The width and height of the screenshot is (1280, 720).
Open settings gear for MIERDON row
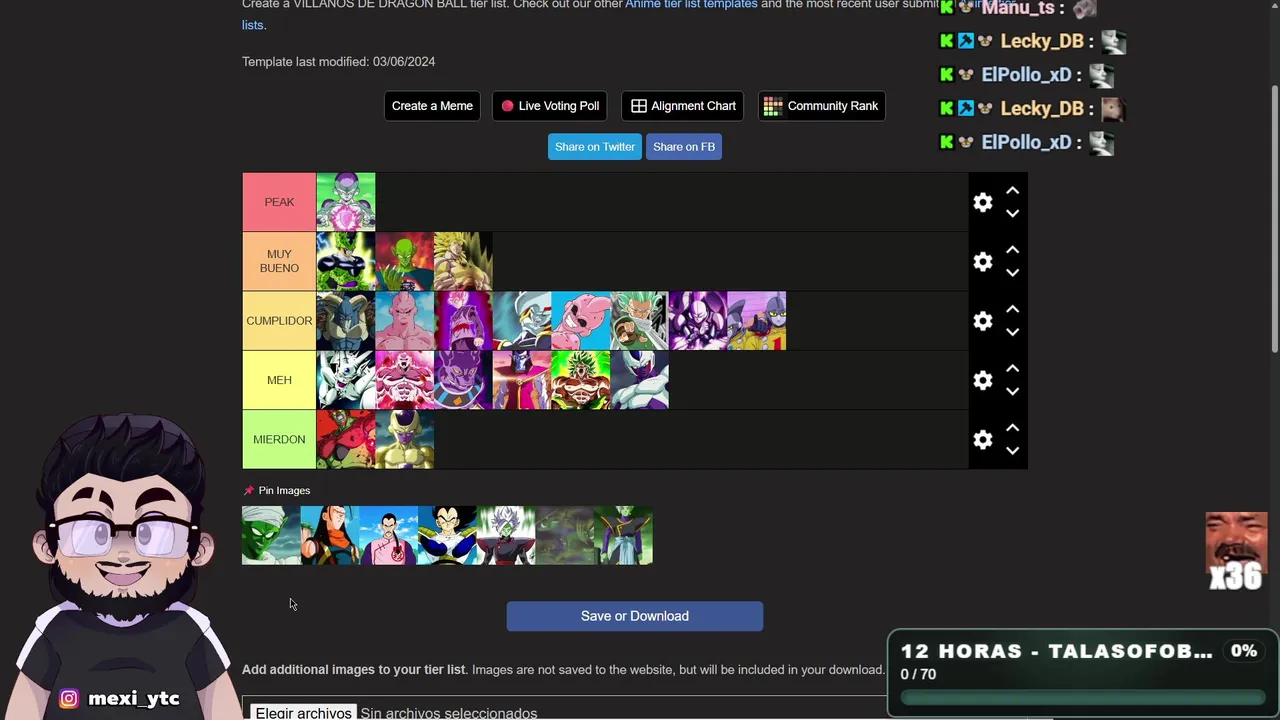coord(983,440)
